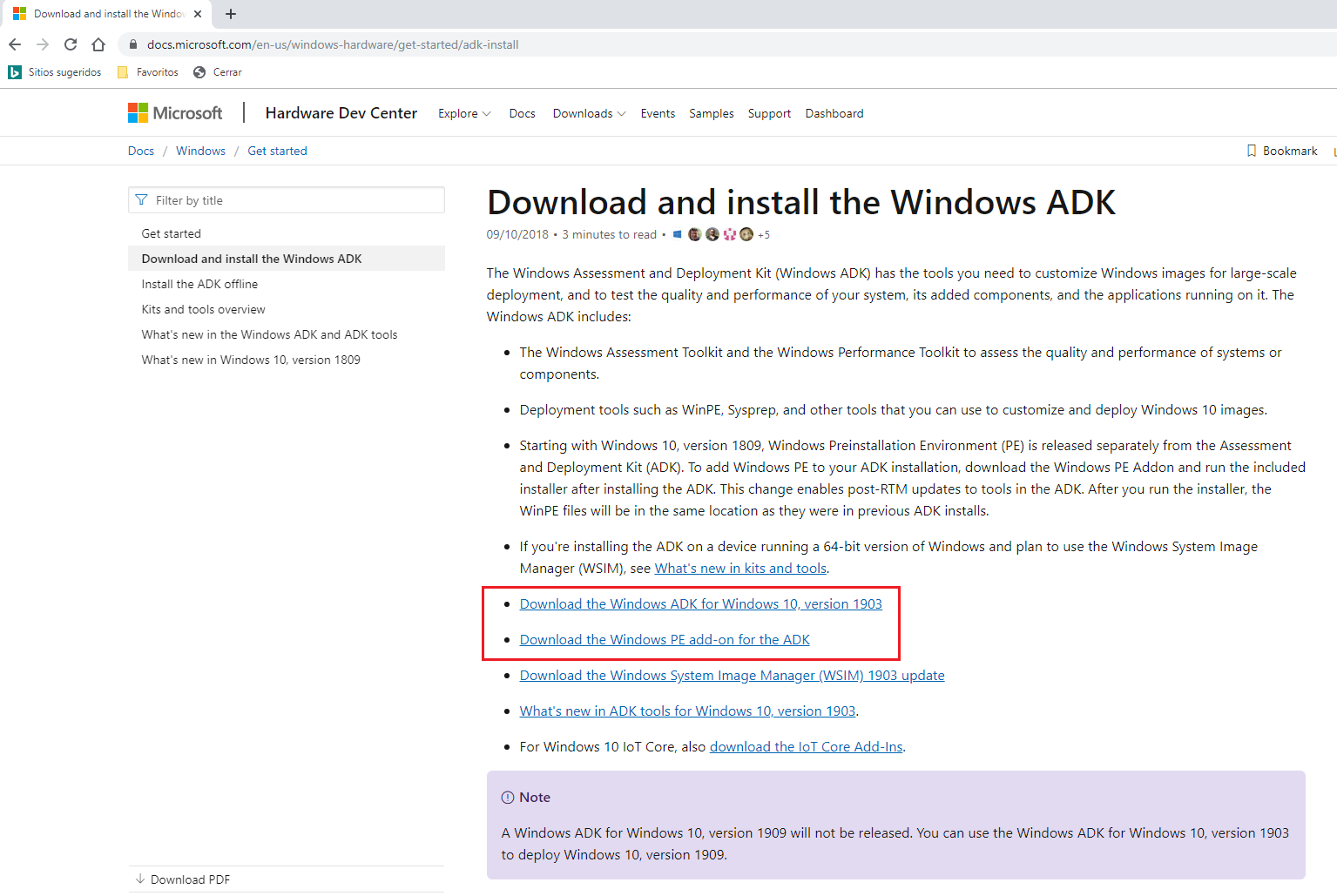Click a contributor avatar next to read time
Viewport: 1337px width, 896px height.
point(695,233)
